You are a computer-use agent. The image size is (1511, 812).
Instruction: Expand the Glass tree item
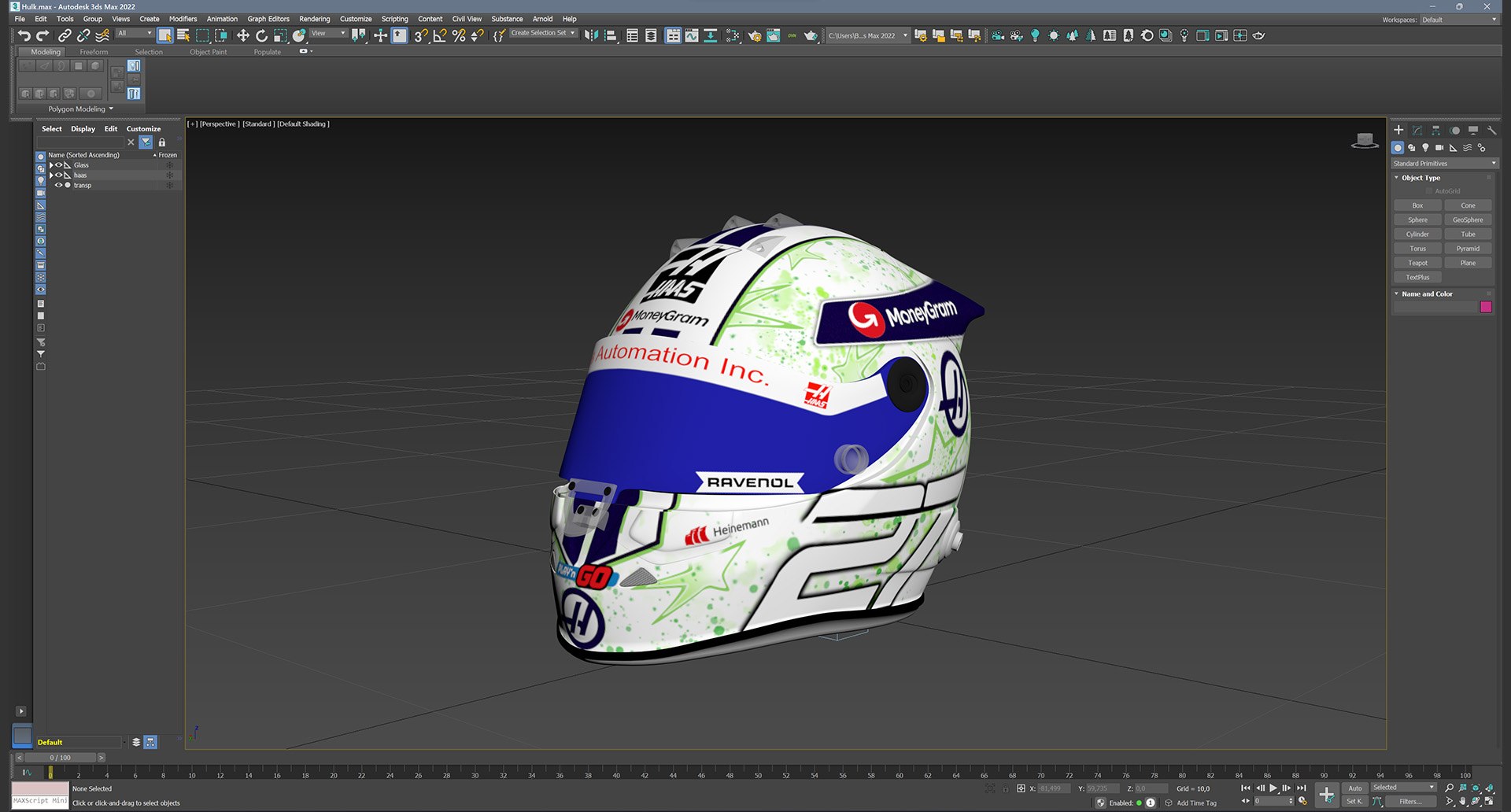click(x=51, y=165)
